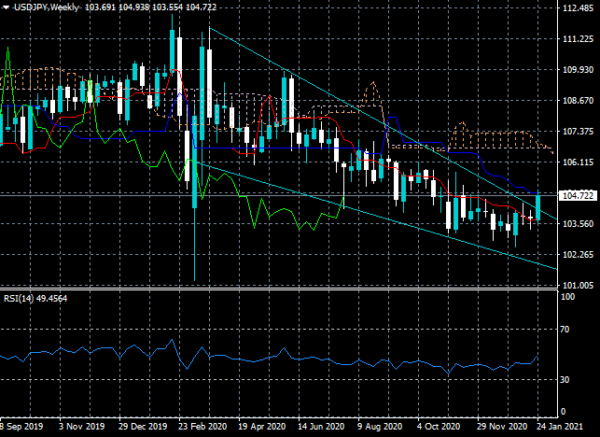Click the 29 Nov 2020 date label

[x=501, y=426]
